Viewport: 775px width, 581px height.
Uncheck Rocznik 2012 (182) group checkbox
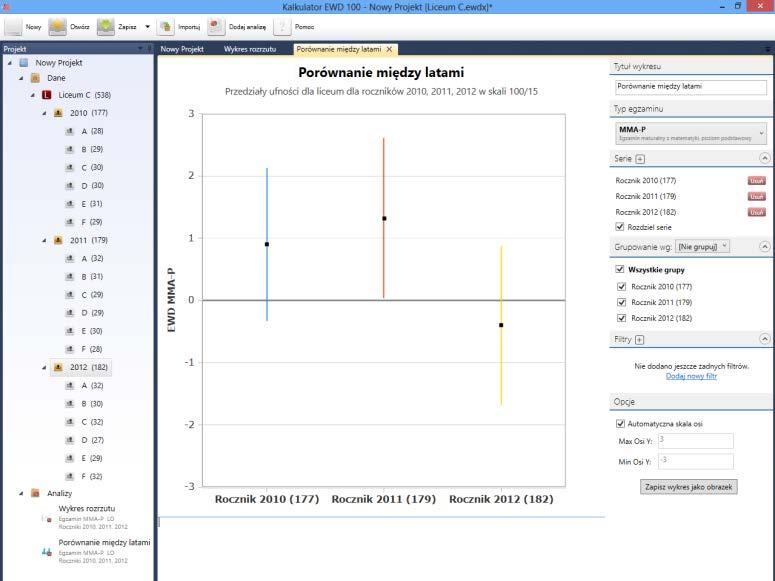pos(622,318)
